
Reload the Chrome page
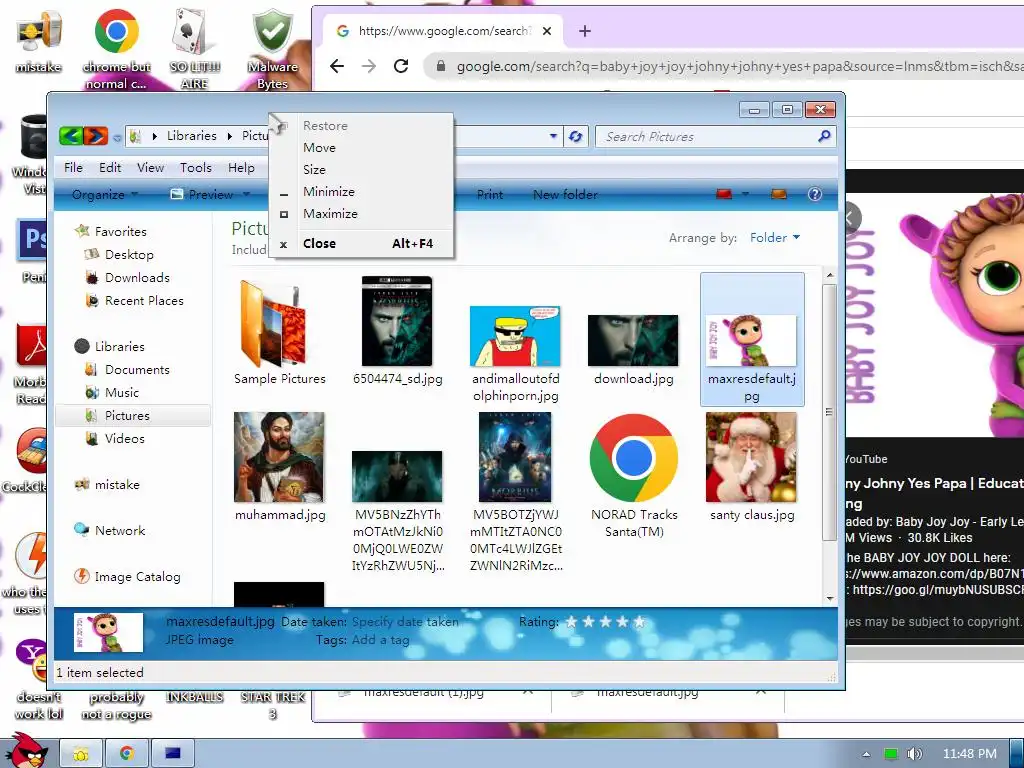tap(401, 66)
